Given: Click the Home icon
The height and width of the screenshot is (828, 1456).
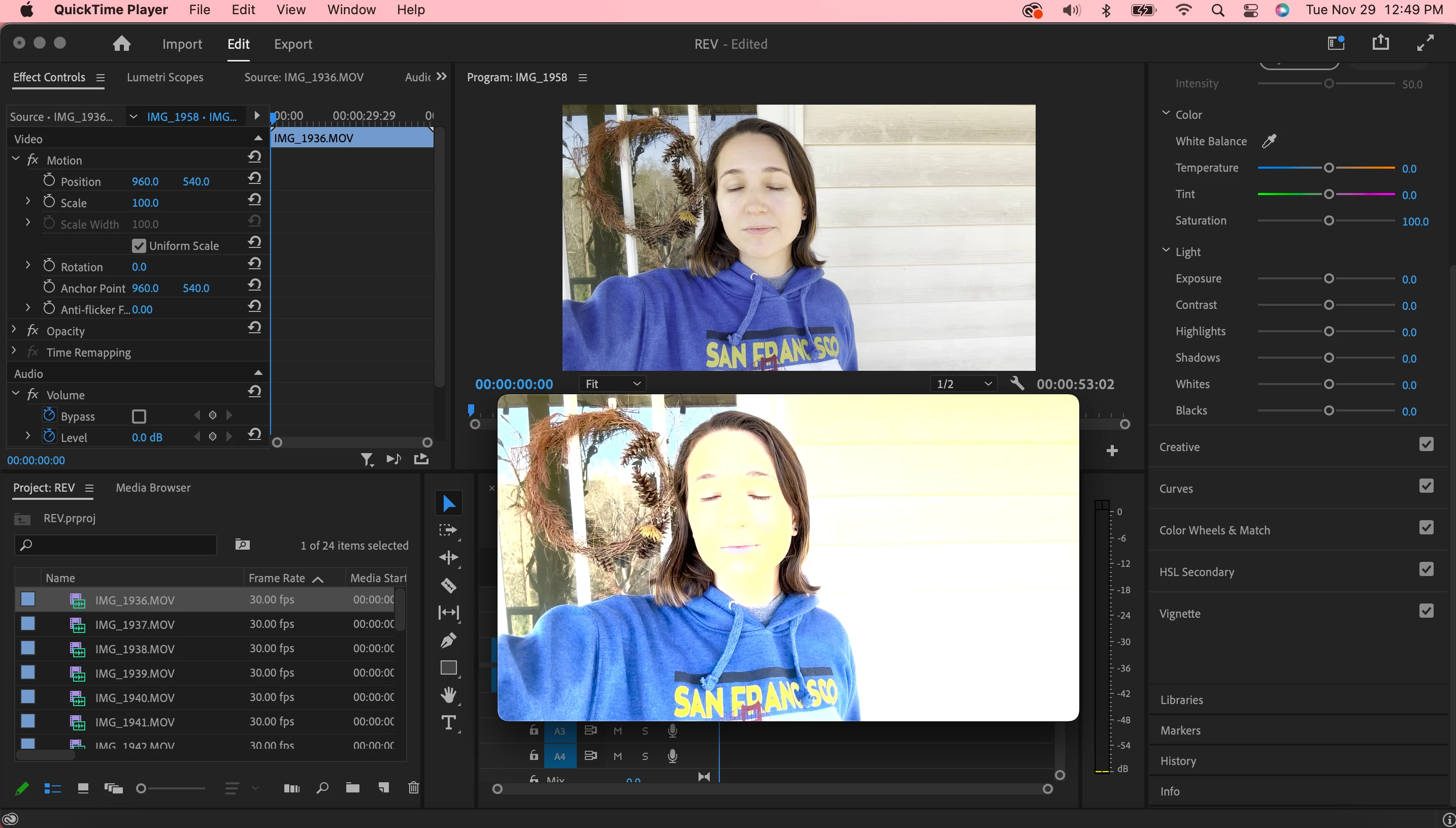Looking at the screenshot, I should point(122,44).
